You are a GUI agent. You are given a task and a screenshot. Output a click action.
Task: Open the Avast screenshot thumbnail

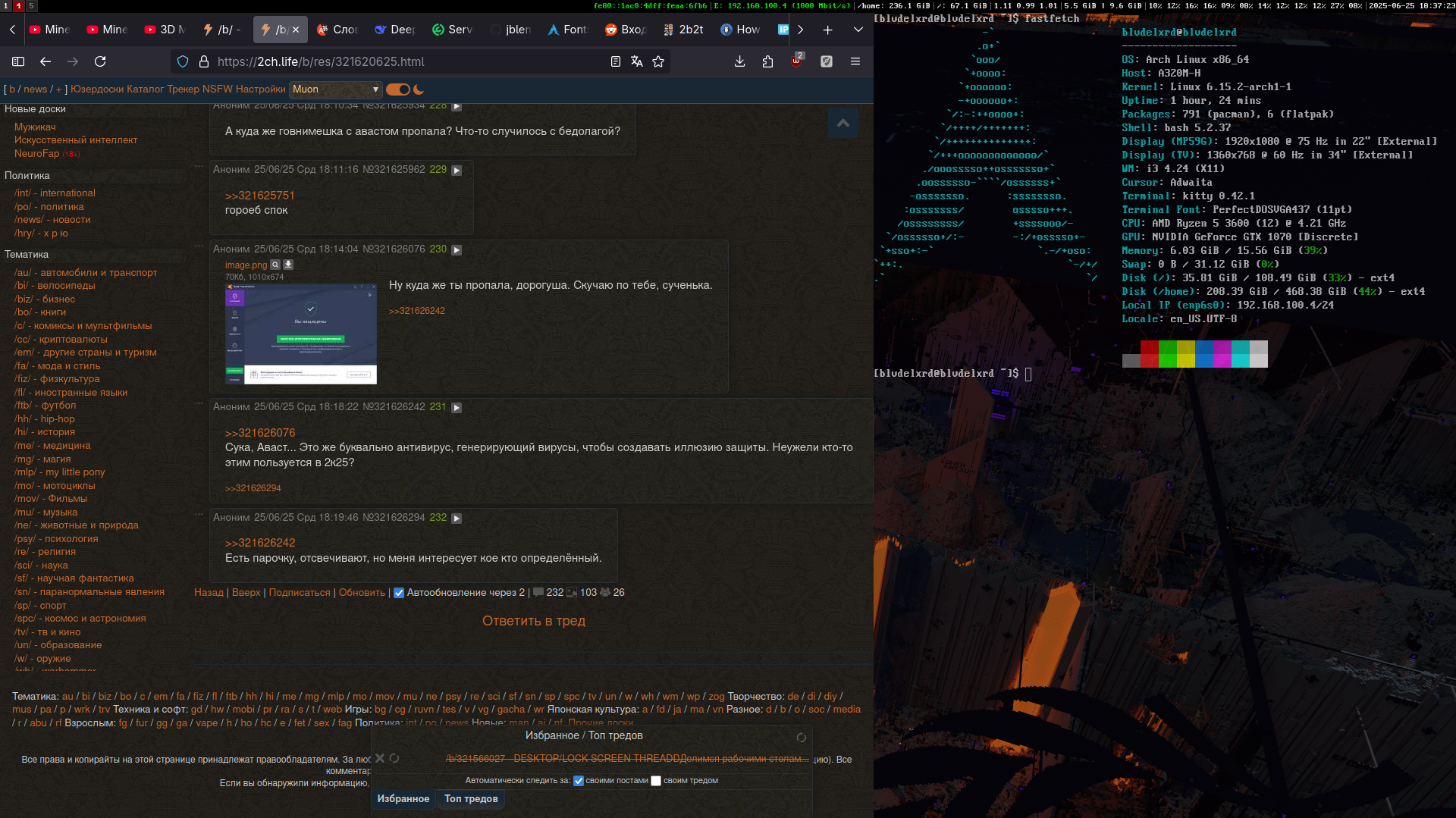301,334
